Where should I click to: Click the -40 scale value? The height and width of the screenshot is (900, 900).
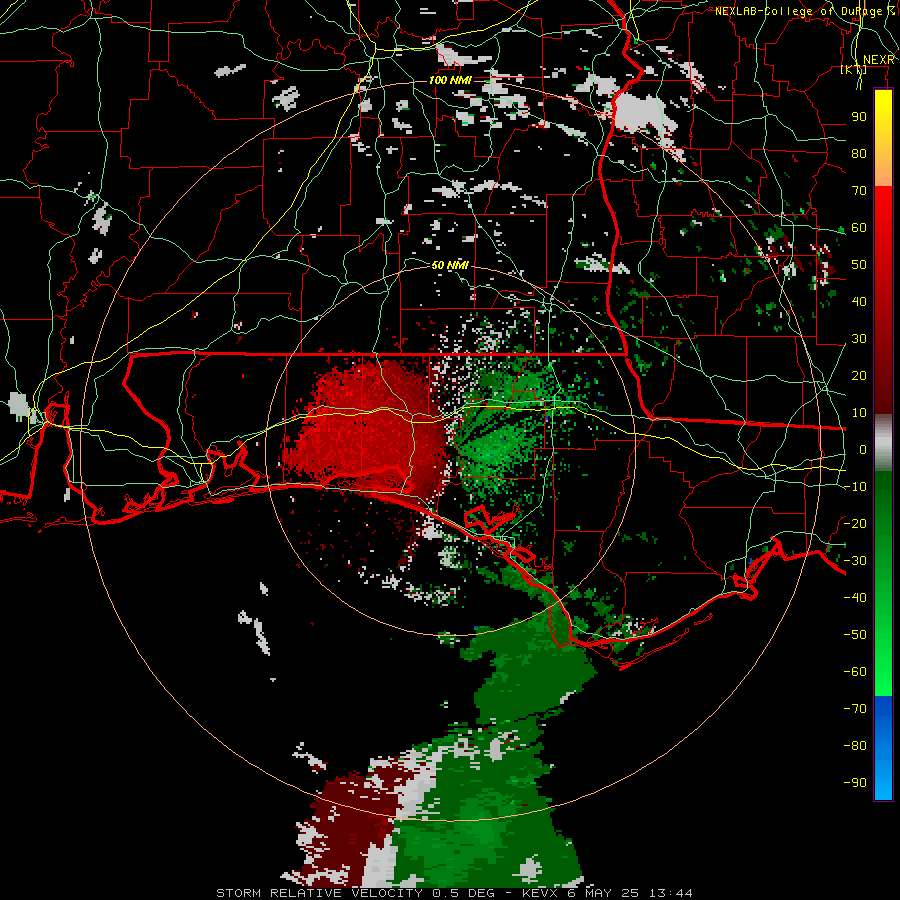coord(855,598)
